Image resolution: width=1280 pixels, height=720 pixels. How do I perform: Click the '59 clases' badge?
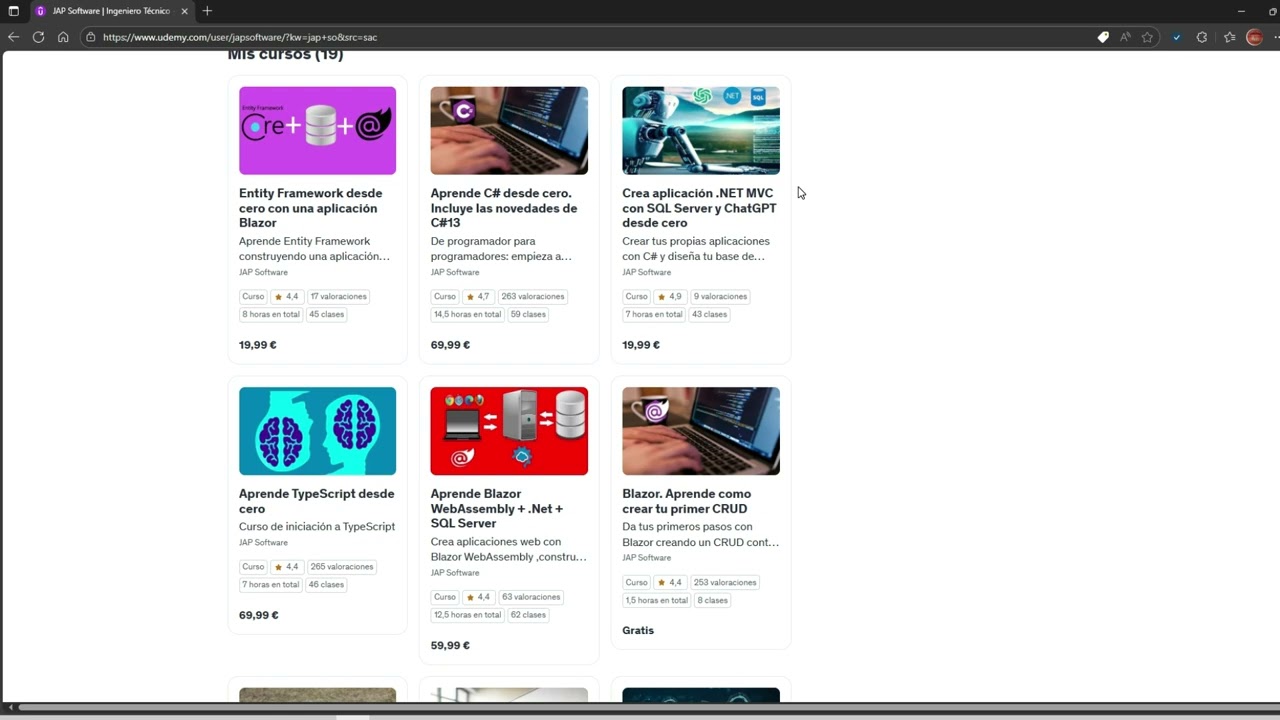pyautogui.click(x=528, y=315)
